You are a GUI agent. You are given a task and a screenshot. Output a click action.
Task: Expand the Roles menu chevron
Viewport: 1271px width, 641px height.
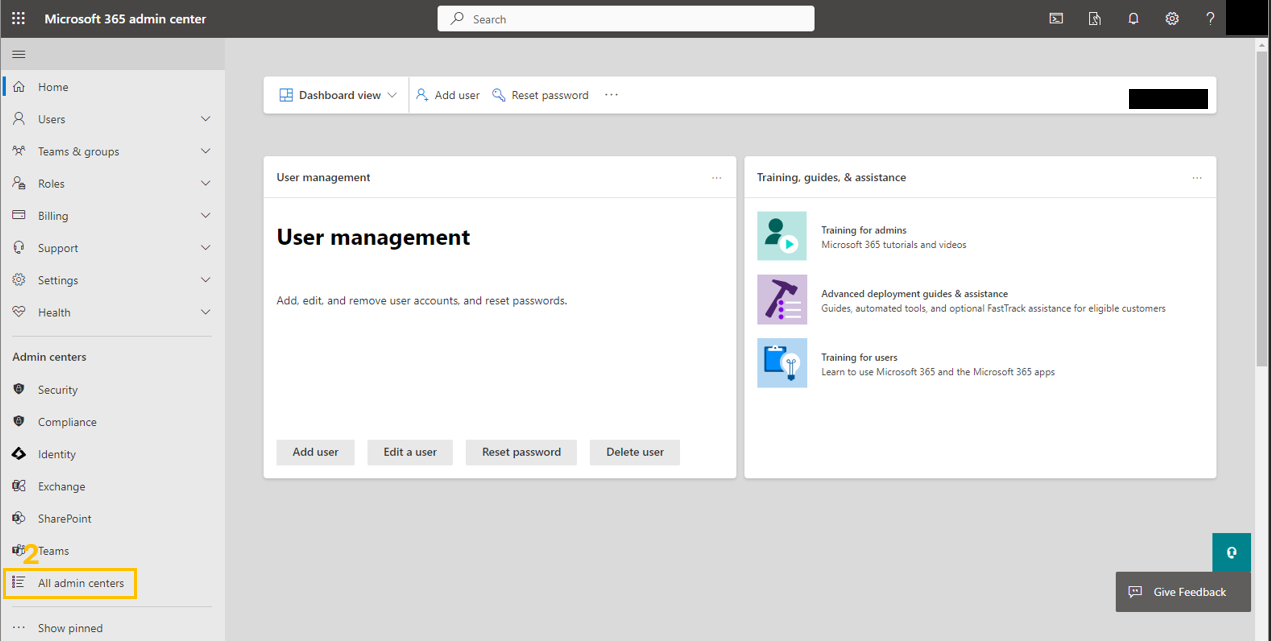tap(206, 183)
